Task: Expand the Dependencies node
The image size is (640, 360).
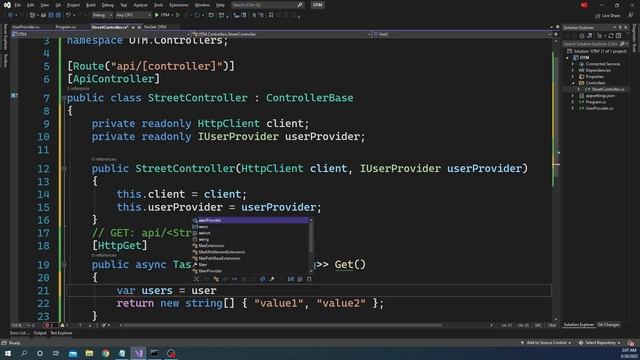Action: (573, 70)
